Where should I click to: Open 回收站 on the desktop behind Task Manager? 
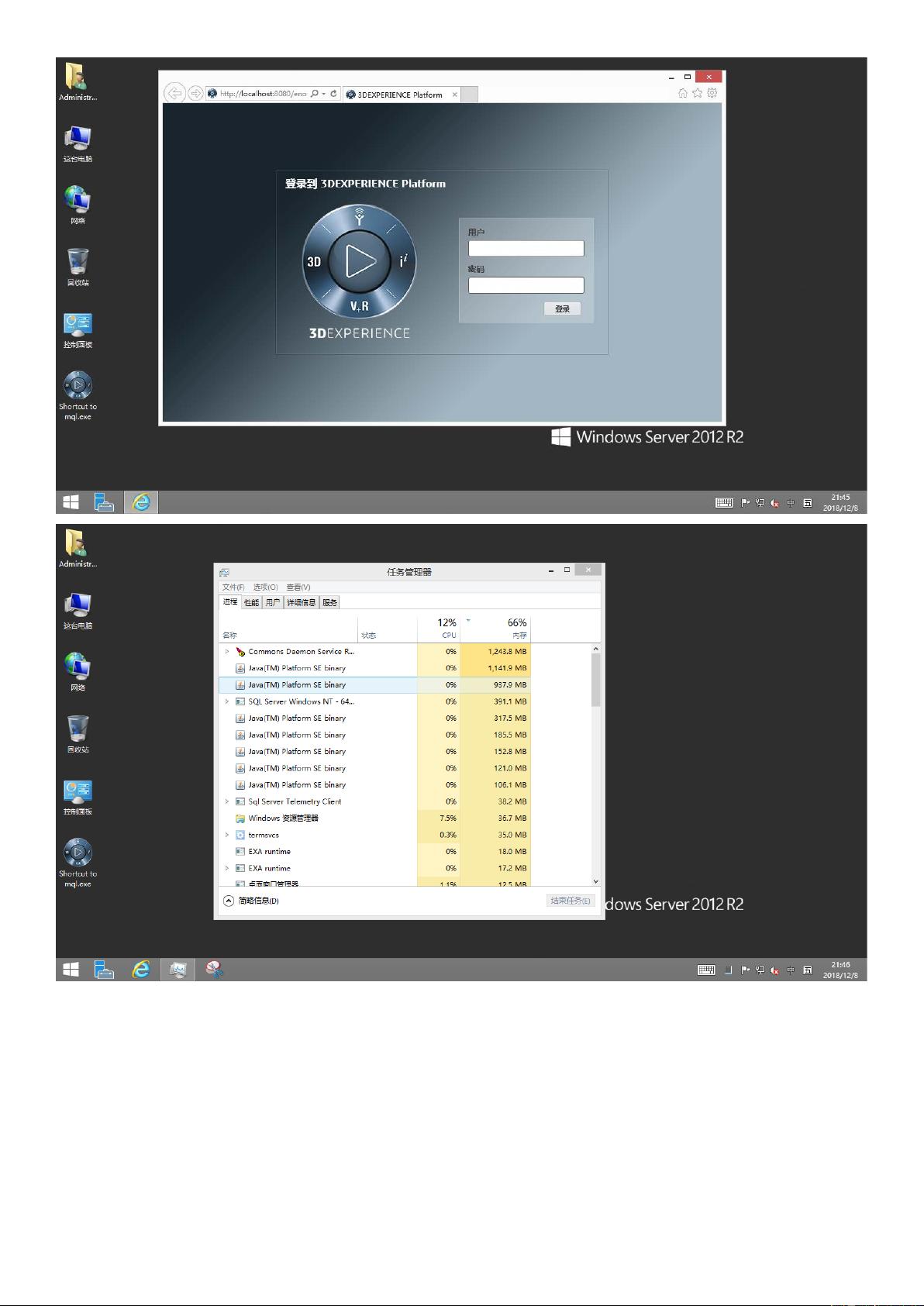[78, 733]
